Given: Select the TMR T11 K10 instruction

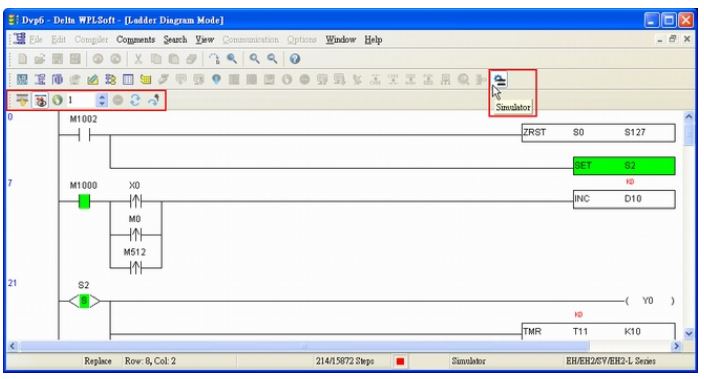Looking at the screenshot, I should (x=598, y=331).
